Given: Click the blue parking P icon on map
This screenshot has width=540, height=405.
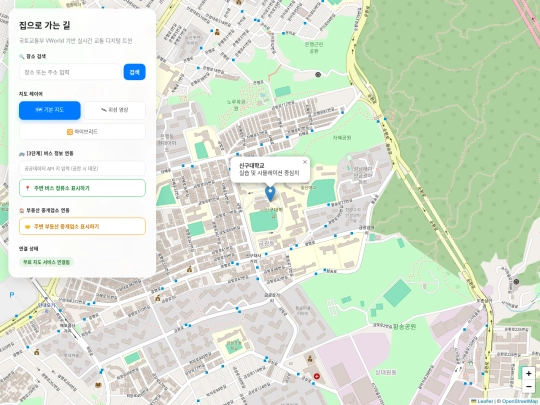Looking at the screenshot, I should 12,295.
